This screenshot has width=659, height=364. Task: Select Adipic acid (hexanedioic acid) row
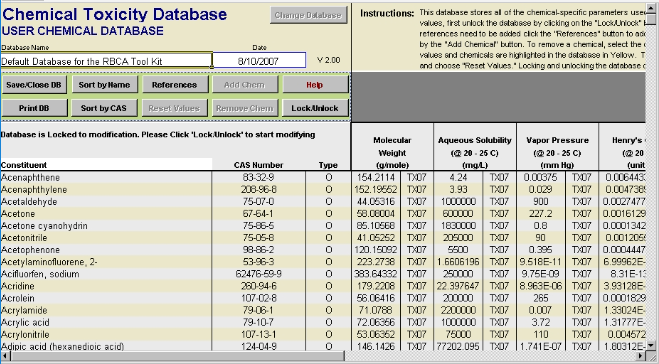(106, 347)
